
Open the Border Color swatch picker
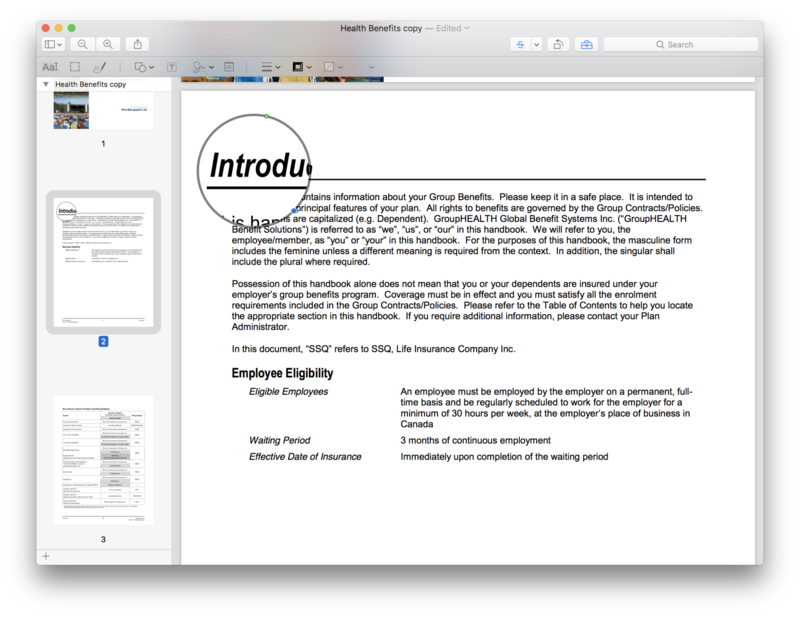301,67
